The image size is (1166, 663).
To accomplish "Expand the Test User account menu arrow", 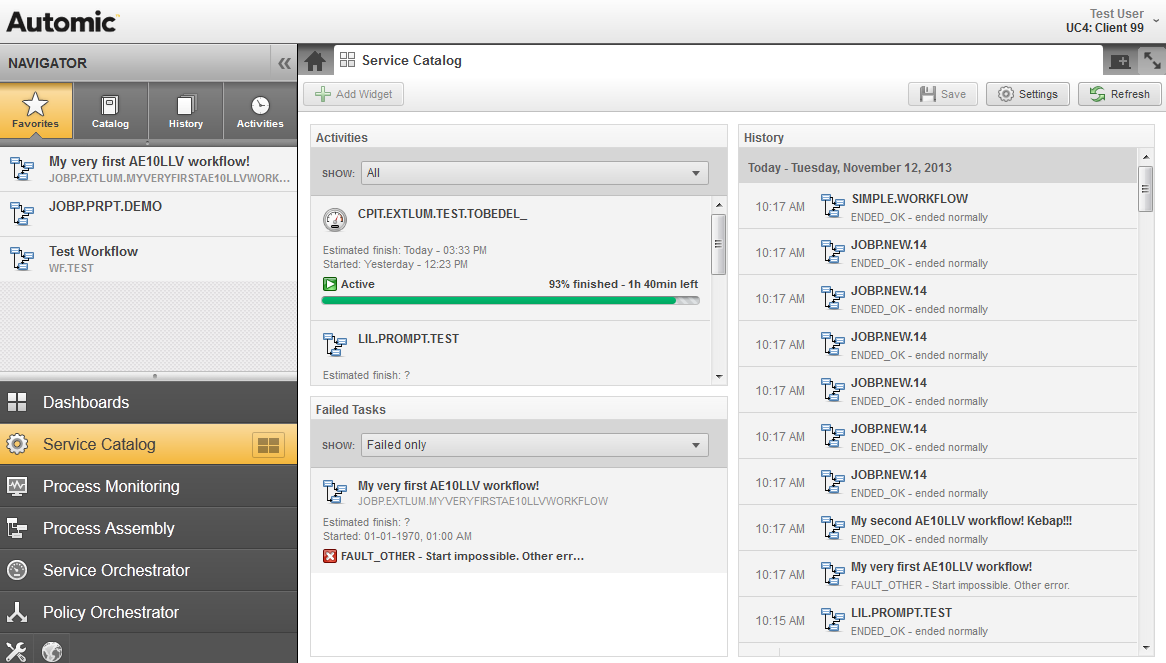I will pos(1156,22).
